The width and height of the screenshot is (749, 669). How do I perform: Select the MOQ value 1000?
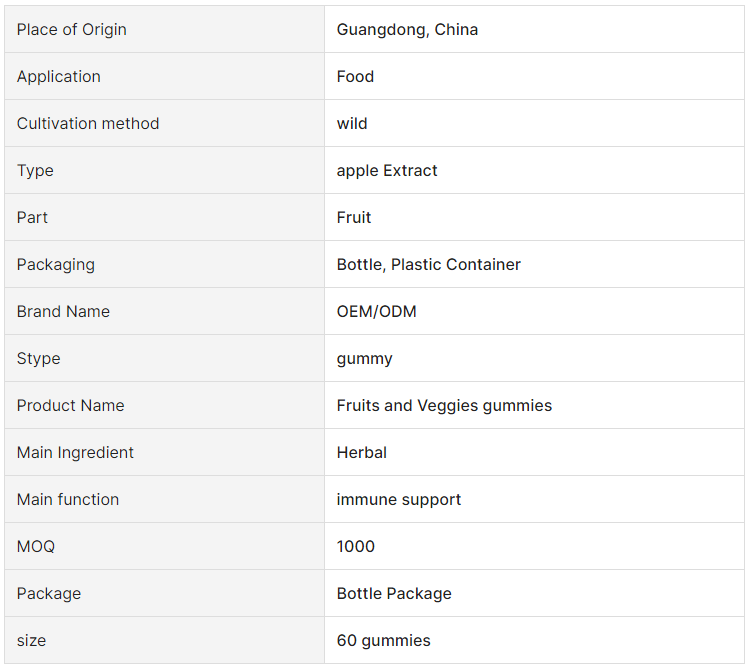click(356, 547)
